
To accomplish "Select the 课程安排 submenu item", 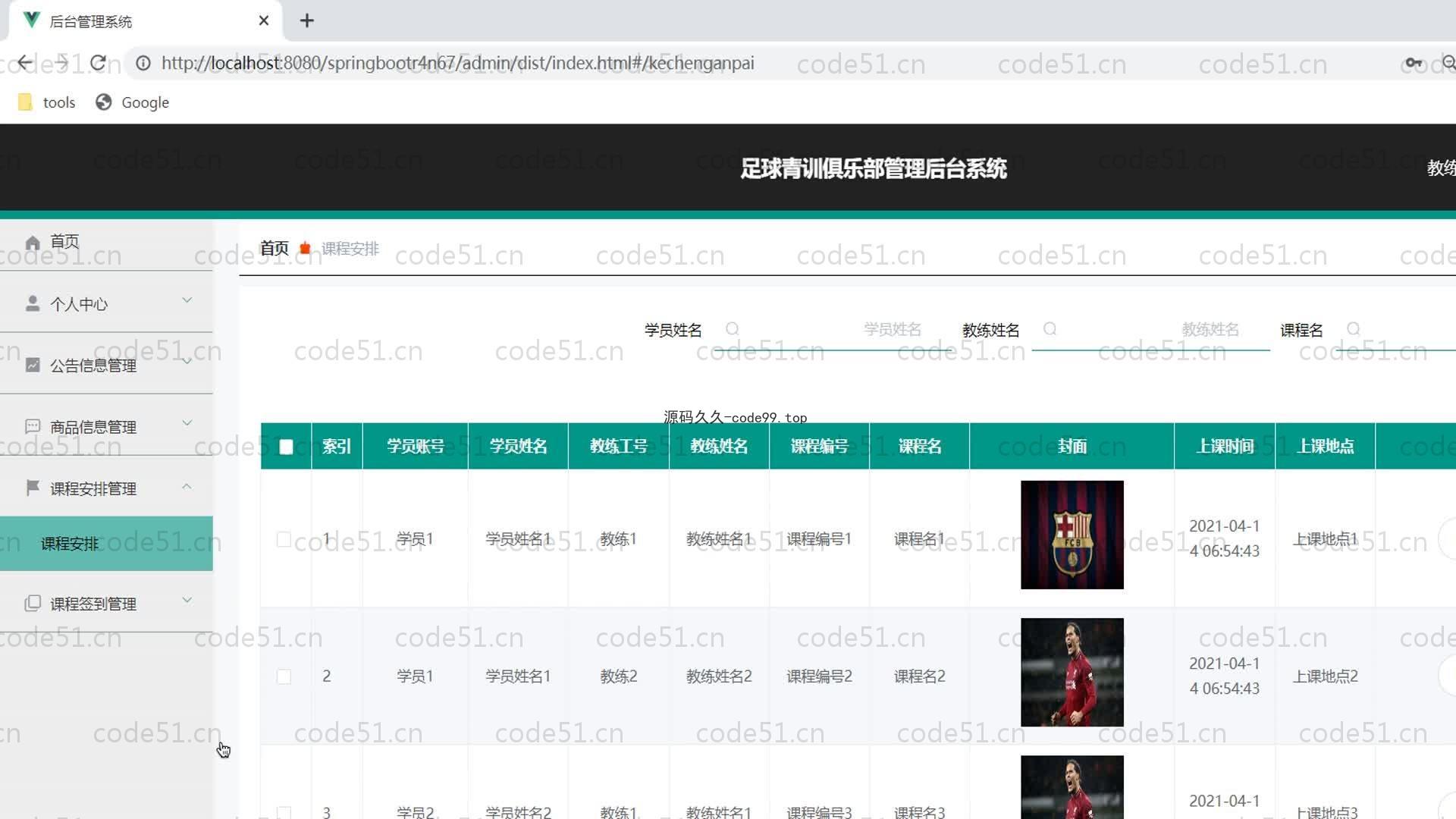I will point(70,544).
